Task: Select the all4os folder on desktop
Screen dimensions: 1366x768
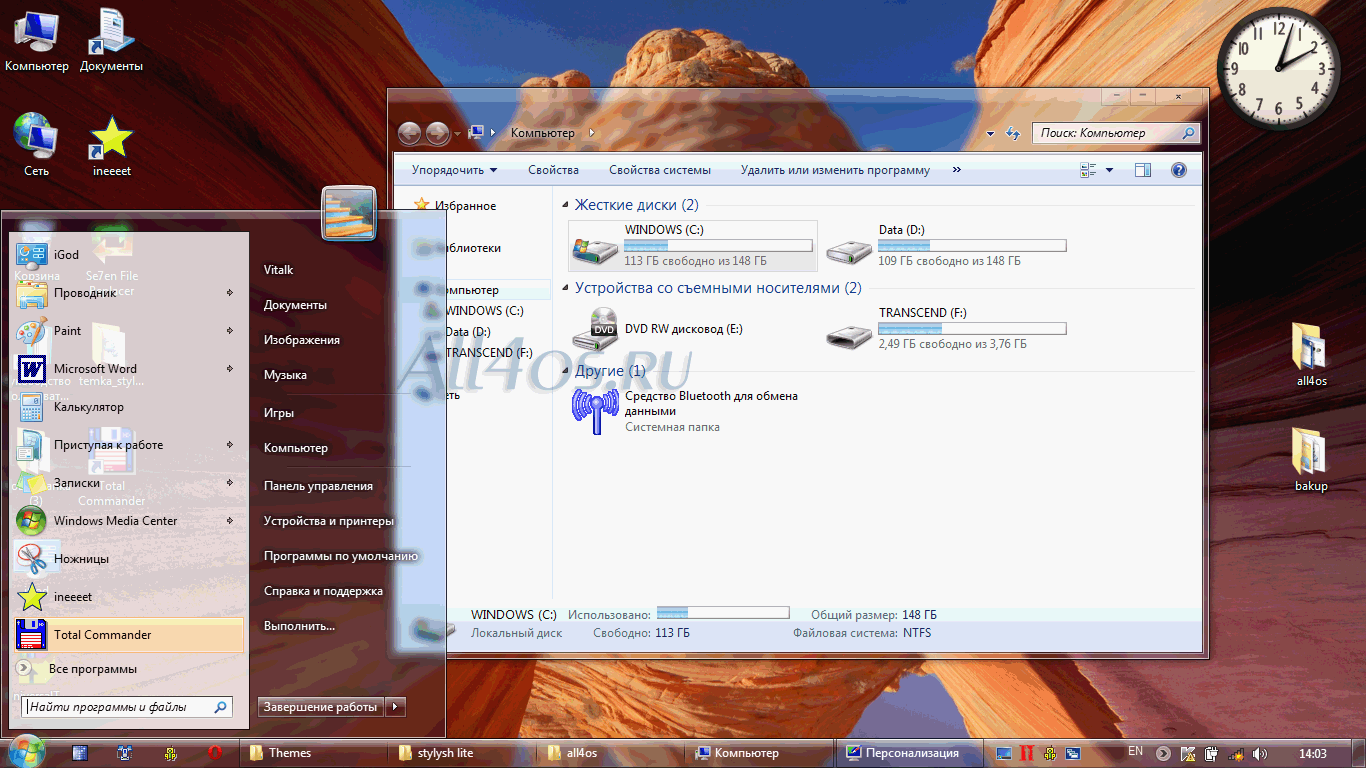Action: [1311, 354]
